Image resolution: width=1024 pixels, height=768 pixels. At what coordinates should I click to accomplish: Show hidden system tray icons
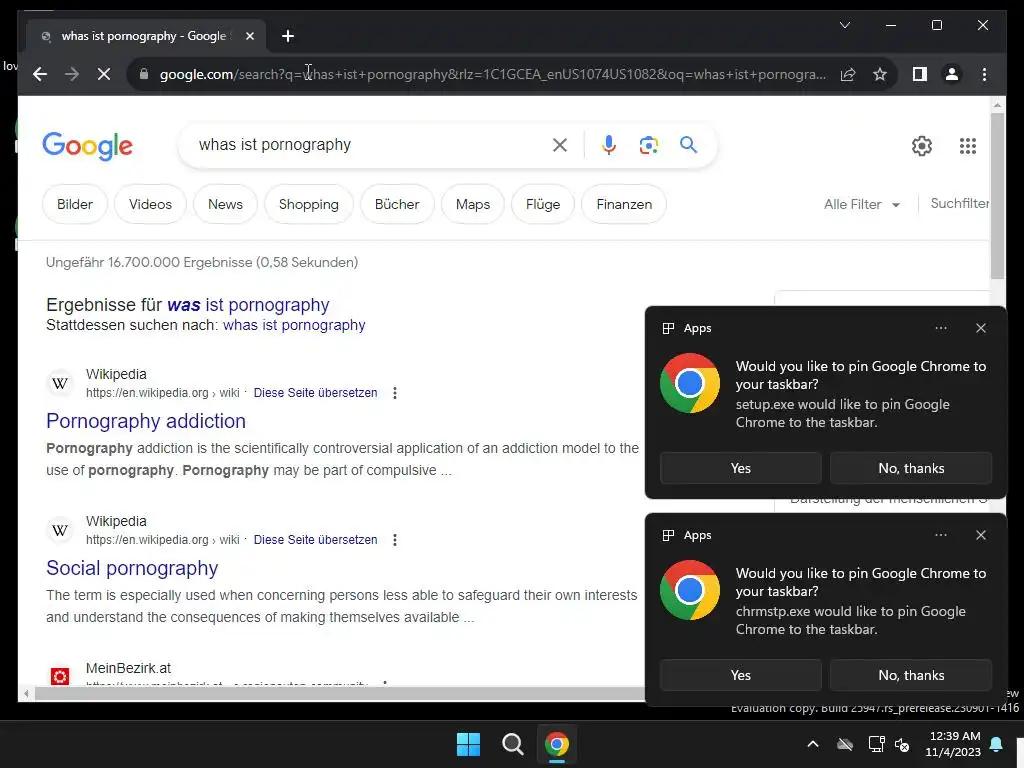tap(812, 744)
